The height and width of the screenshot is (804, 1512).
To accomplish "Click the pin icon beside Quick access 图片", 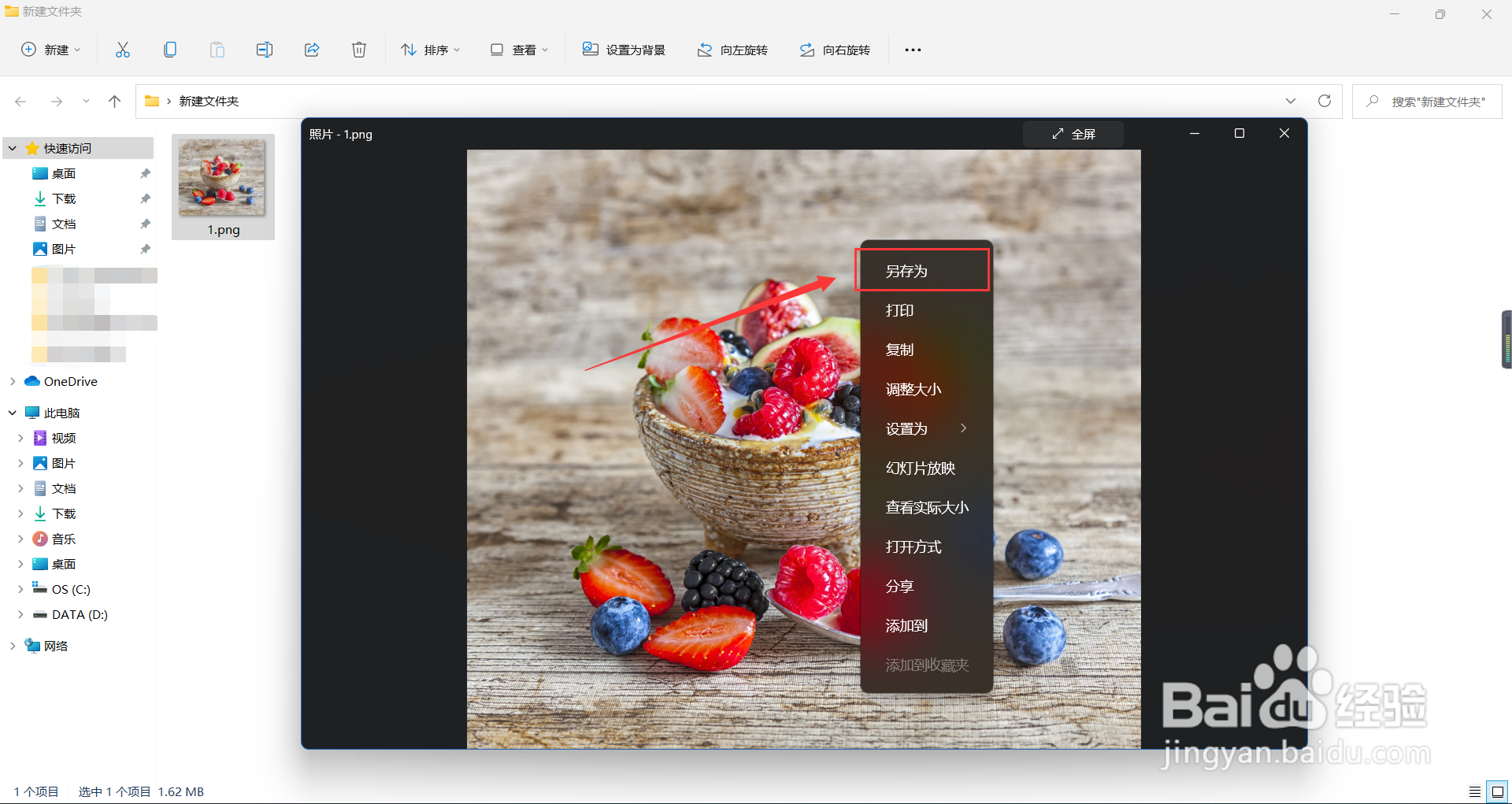I will point(145,249).
